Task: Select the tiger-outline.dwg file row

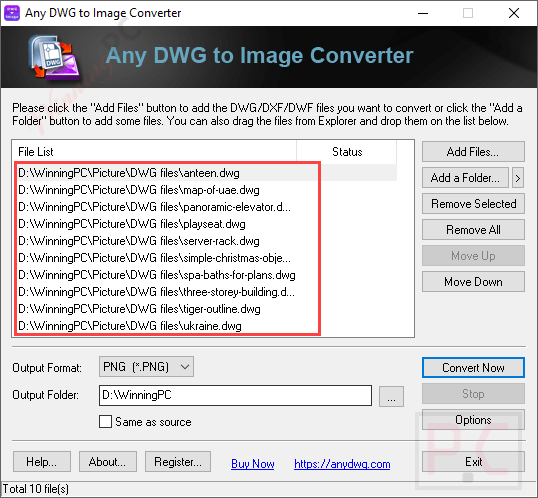Action: [x=205, y=309]
